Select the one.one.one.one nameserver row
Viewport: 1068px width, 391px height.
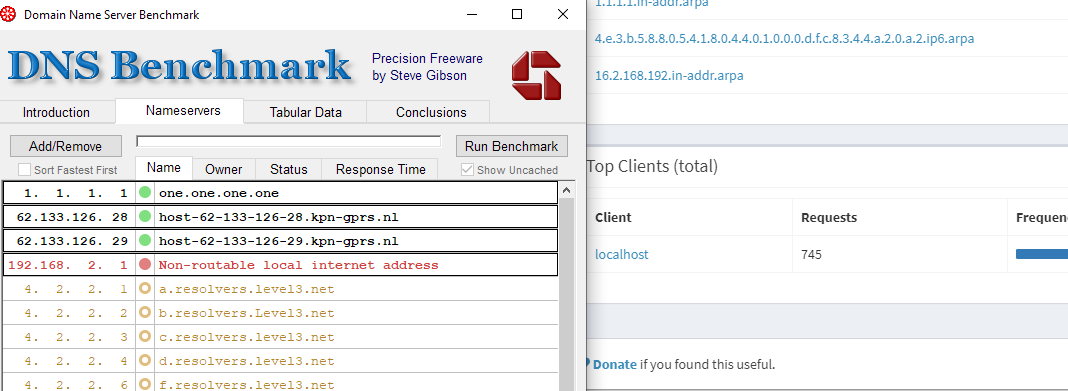(x=280, y=193)
